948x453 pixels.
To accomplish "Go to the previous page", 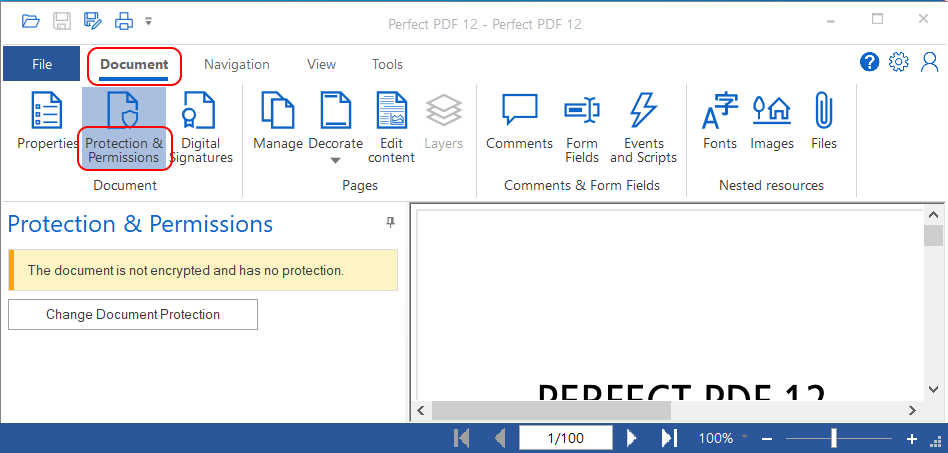I will pos(499,438).
